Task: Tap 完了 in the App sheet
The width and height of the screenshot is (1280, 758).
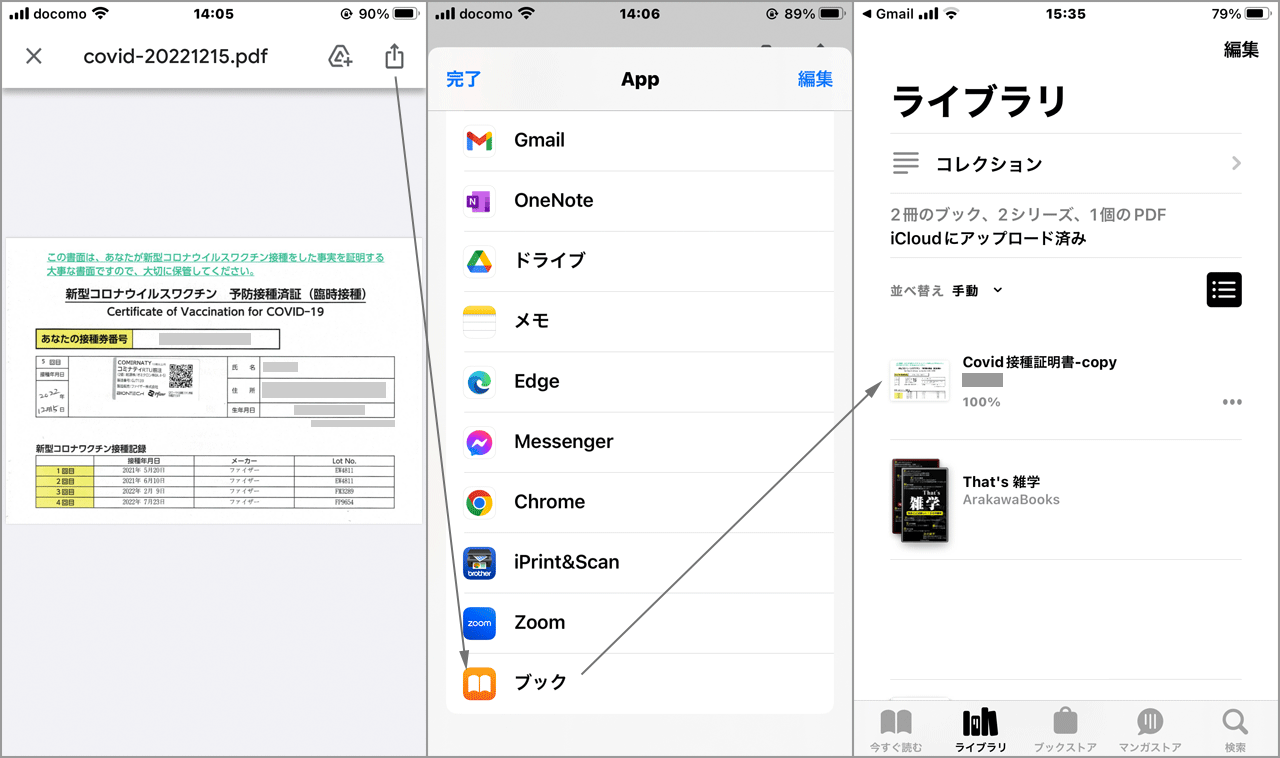Action: point(463,79)
